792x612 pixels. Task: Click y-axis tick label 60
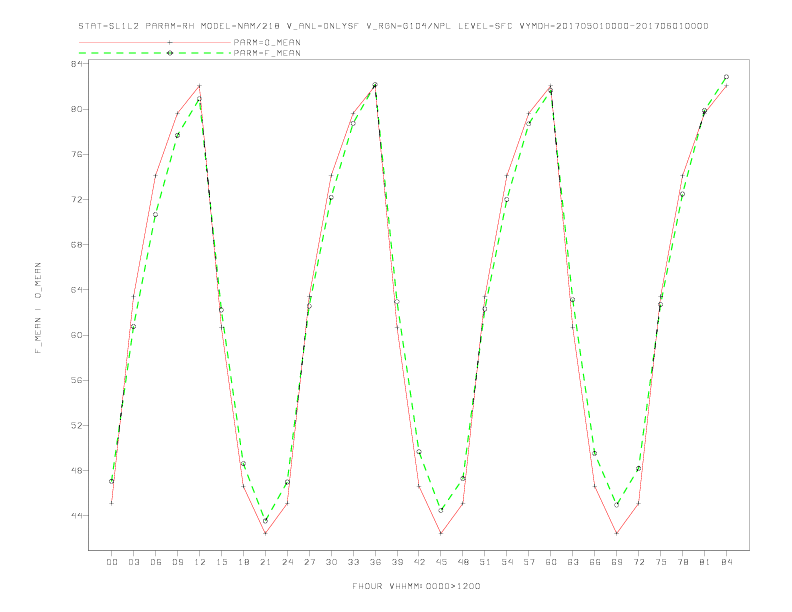click(x=76, y=335)
